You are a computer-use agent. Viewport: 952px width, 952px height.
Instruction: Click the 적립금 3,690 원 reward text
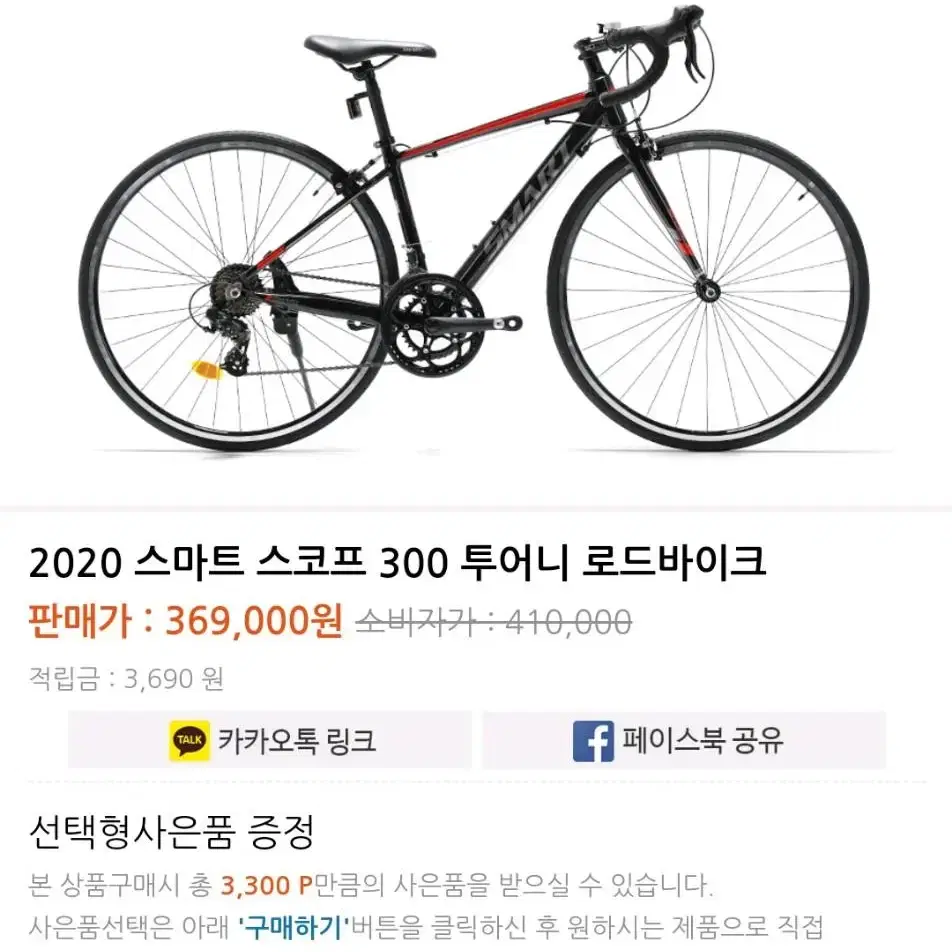click(x=126, y=678)
